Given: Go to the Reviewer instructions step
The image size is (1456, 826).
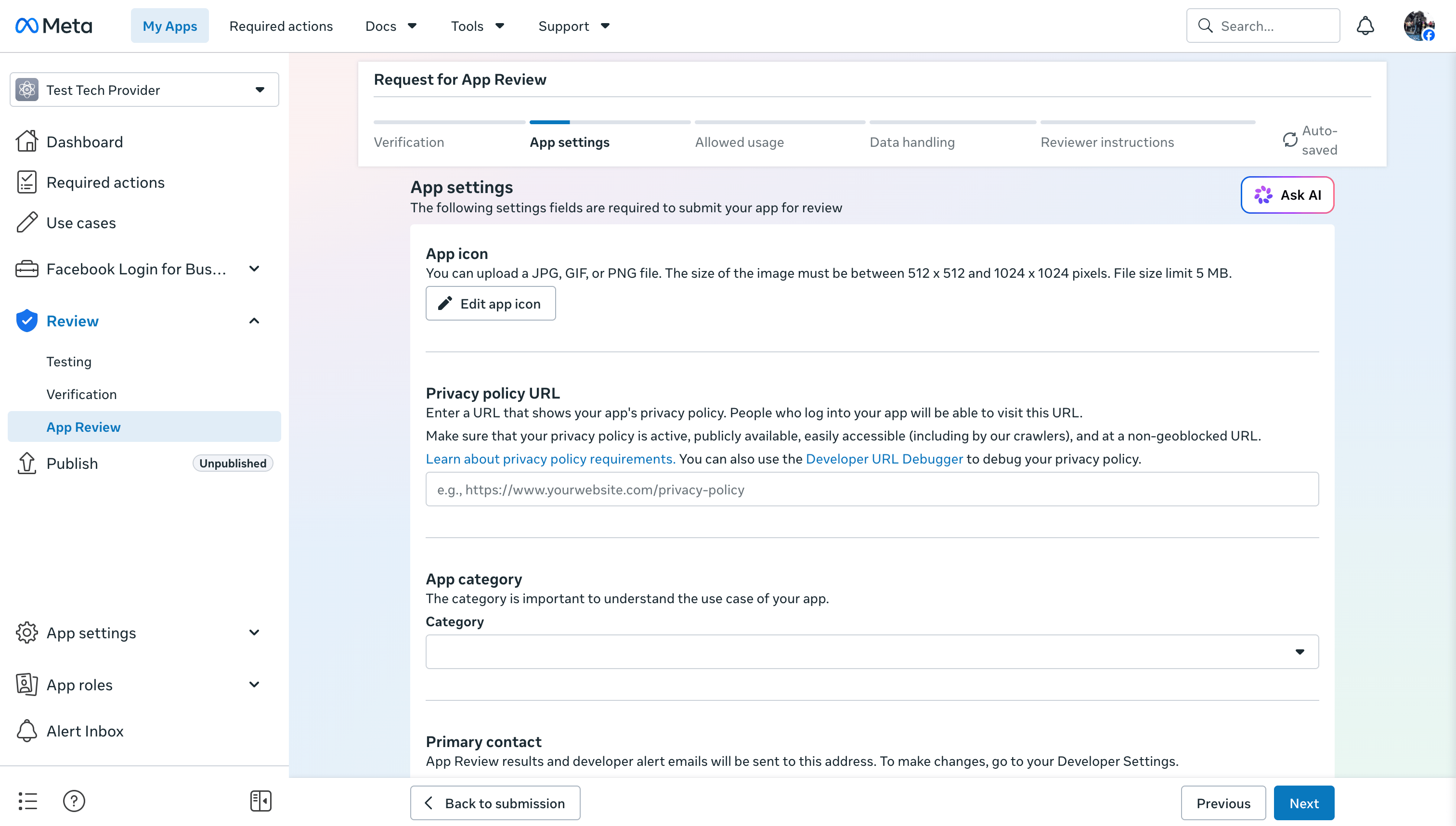Looking at the screenshot, I should click(x=1107, y=142).
